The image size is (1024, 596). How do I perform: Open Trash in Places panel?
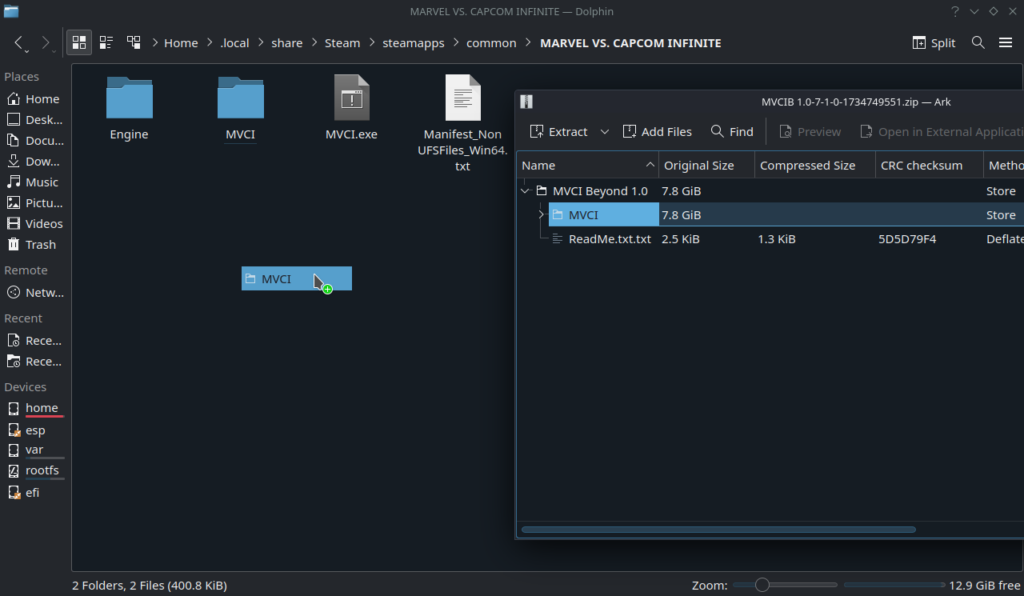(x=40, y=244)
